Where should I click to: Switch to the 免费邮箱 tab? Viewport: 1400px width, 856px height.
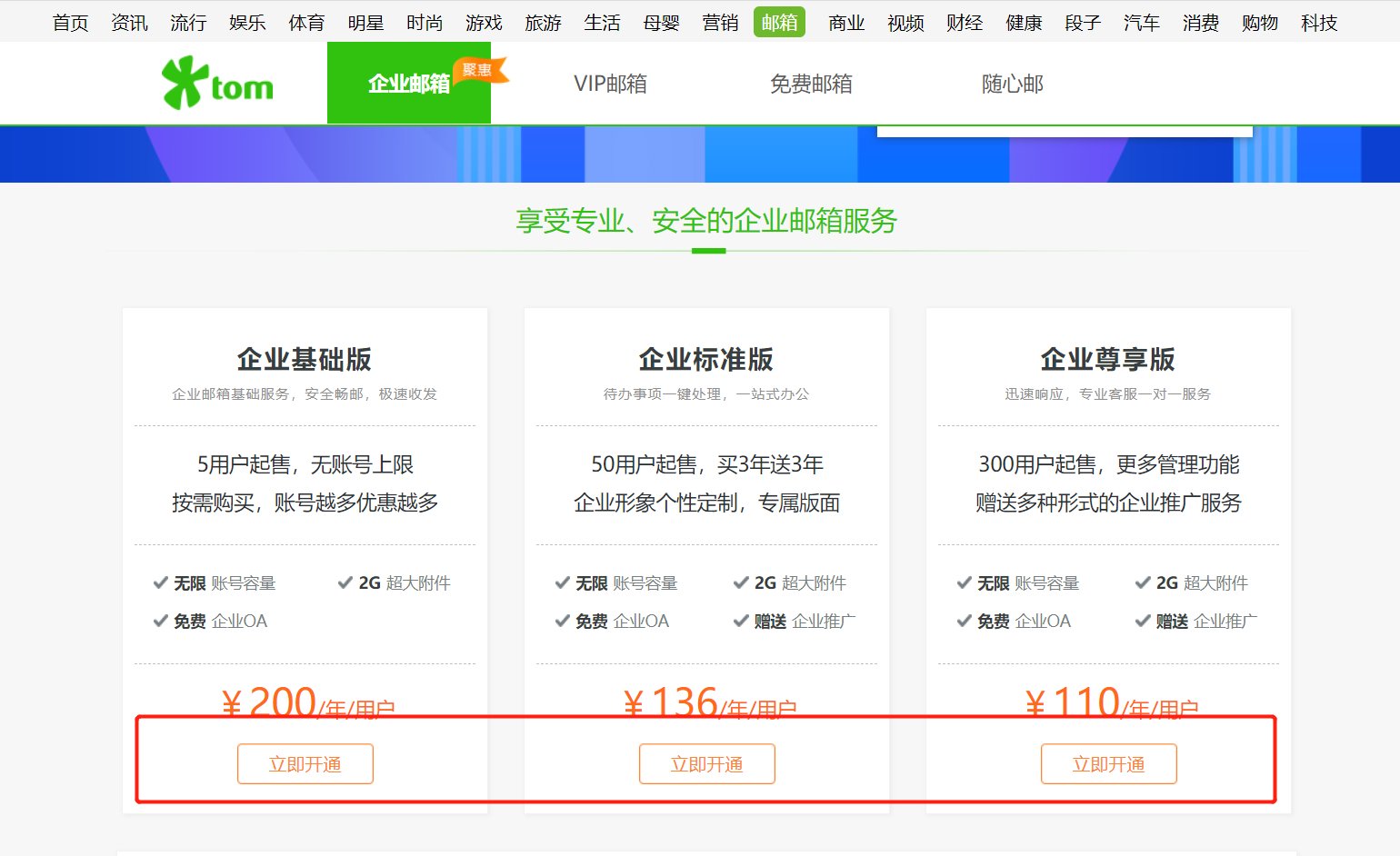[x=811, y=83]
